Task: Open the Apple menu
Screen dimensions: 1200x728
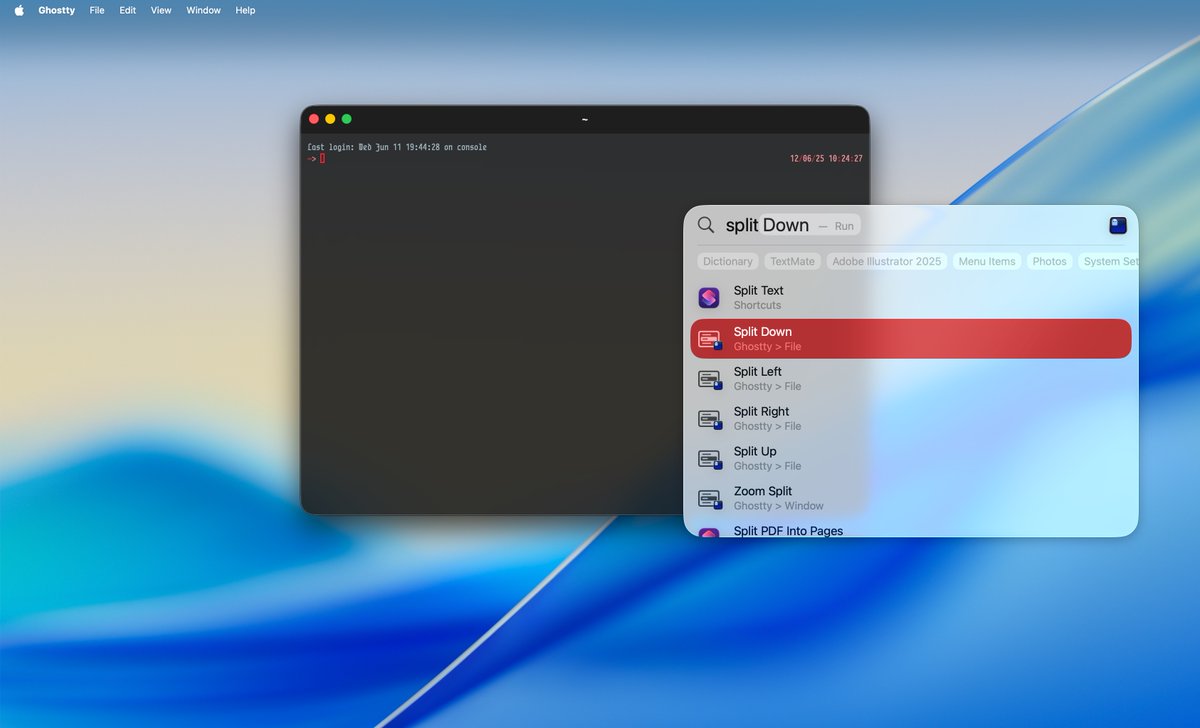Action: point(18,10)
